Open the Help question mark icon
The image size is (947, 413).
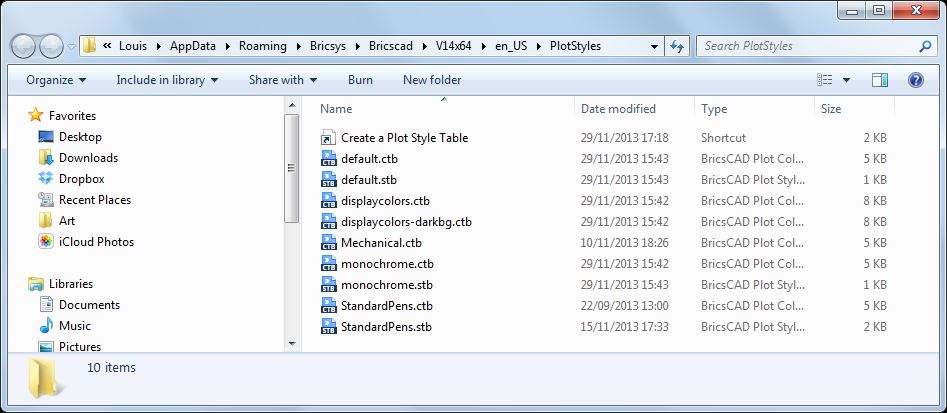point(915,80)
